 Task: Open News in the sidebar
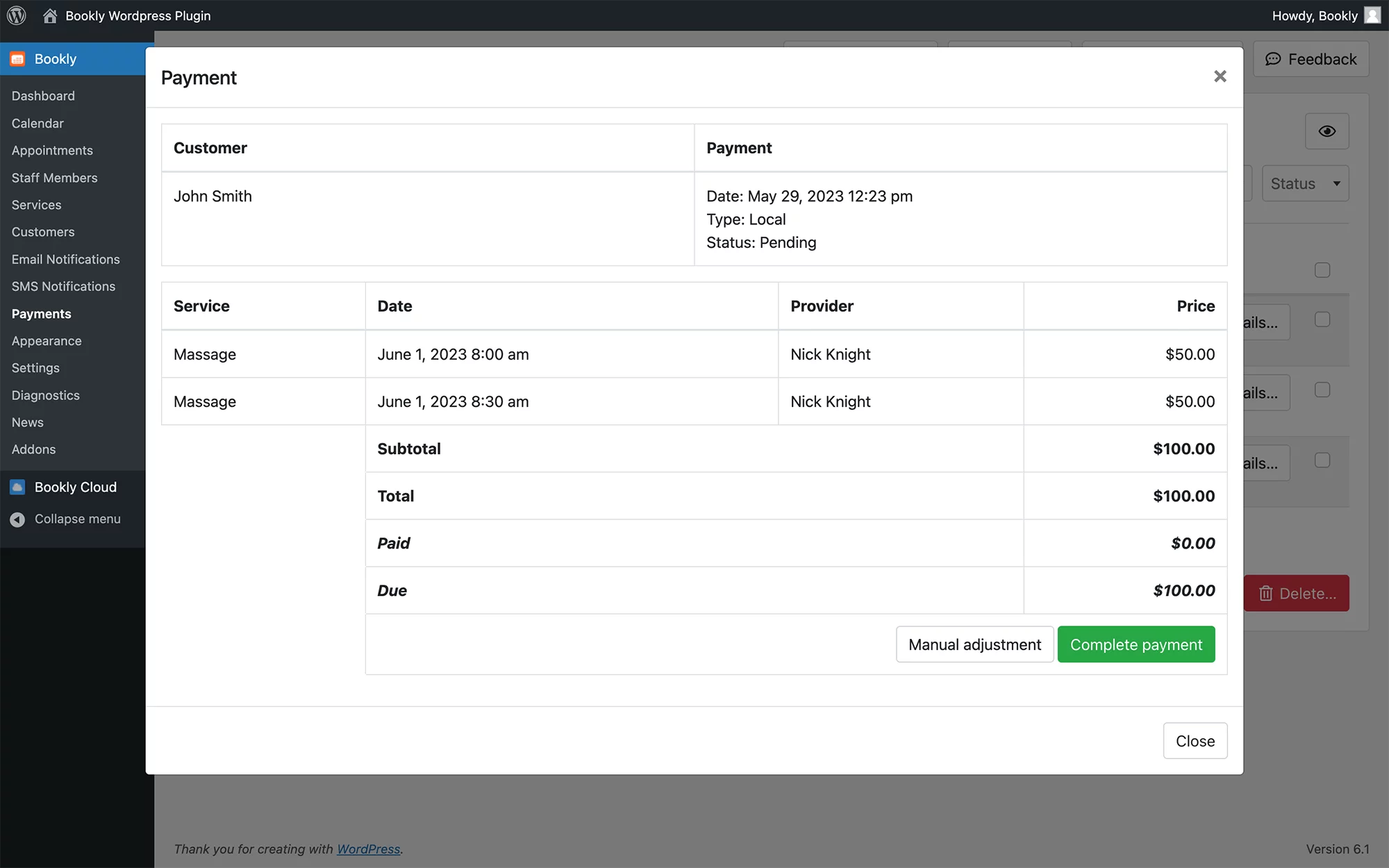click(27, 422)
